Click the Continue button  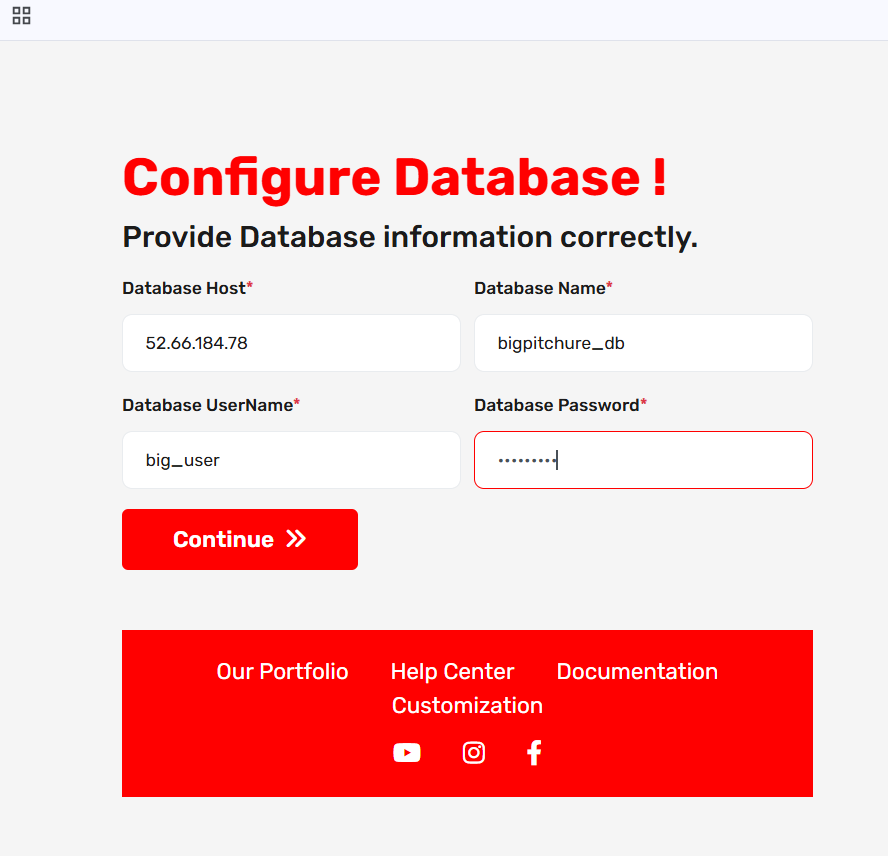240,539
